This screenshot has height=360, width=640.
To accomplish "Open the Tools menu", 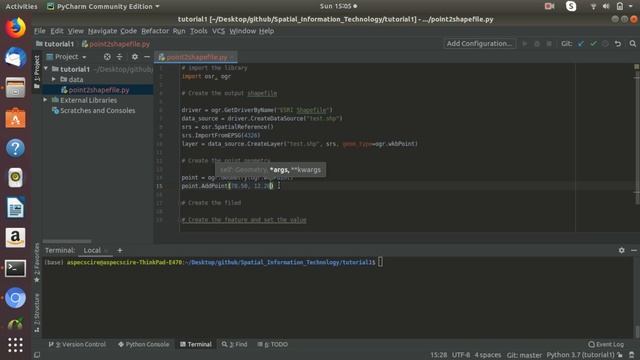I will pyautogui.click(x=199, y=31).
